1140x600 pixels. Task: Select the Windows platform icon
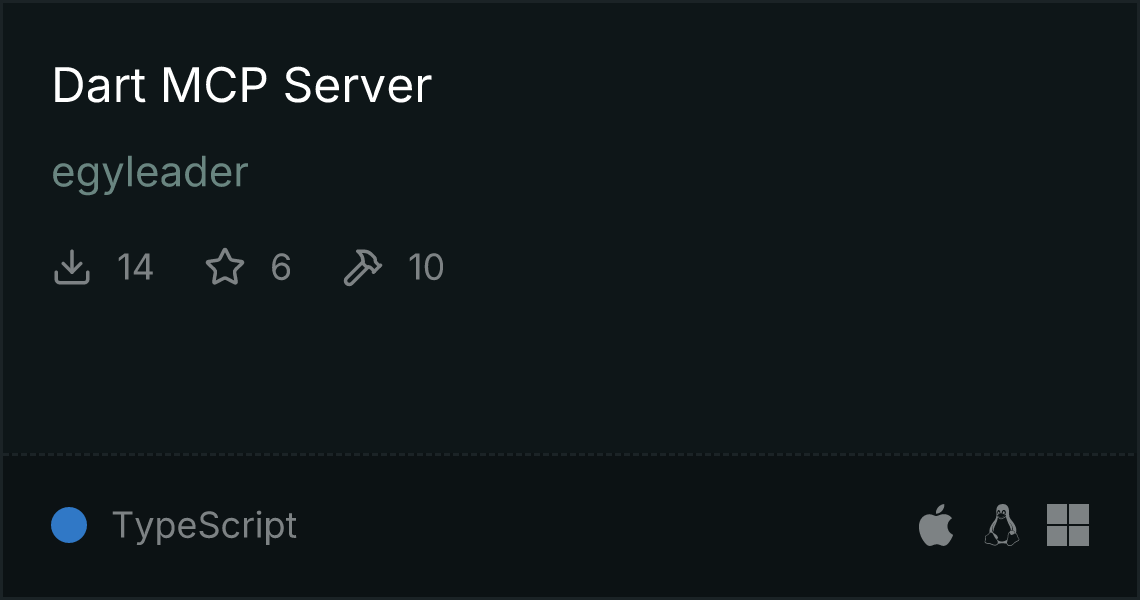coord(1068,524)
